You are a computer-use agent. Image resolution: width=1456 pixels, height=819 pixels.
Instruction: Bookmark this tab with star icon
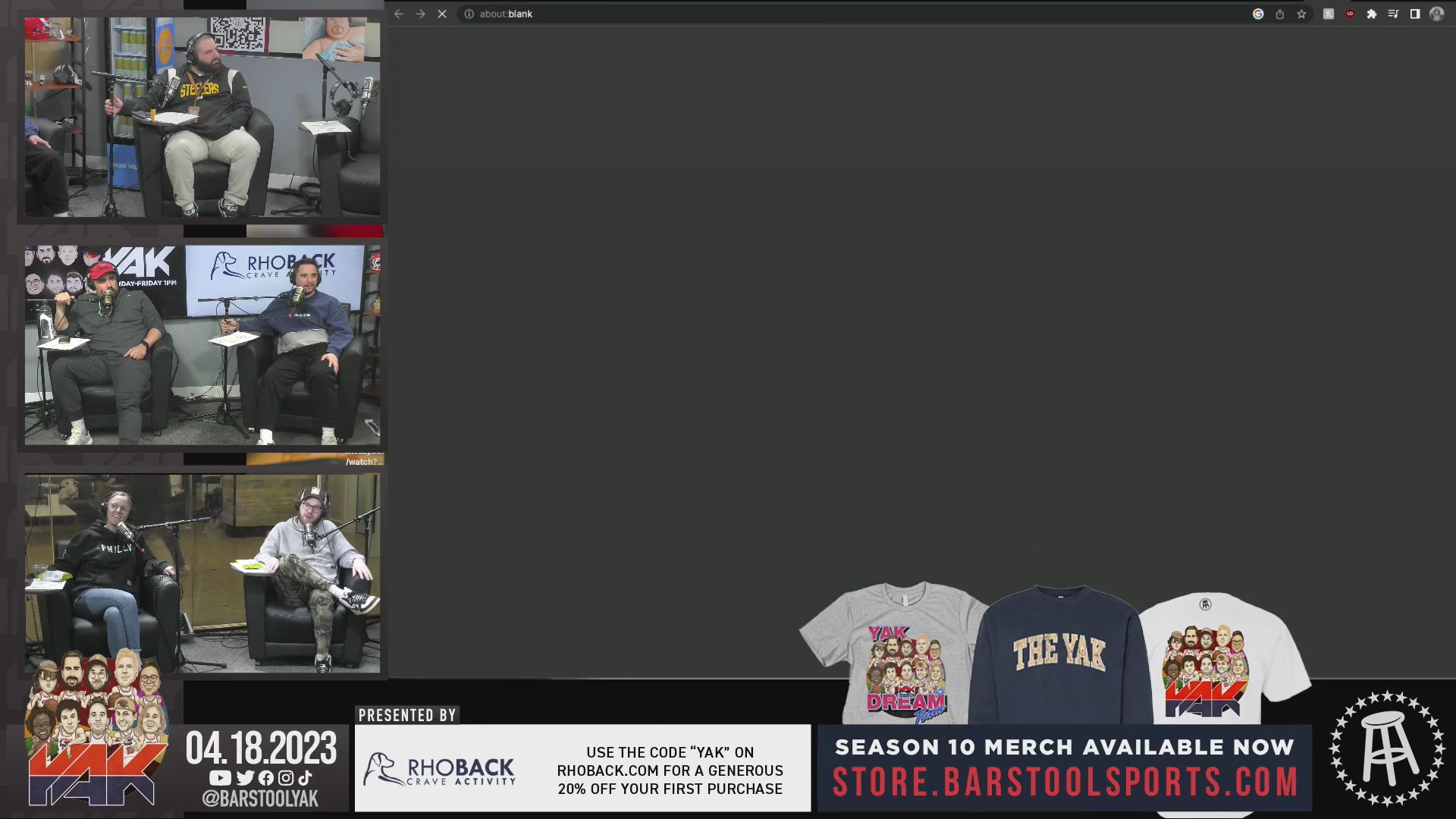(1301, 14)
